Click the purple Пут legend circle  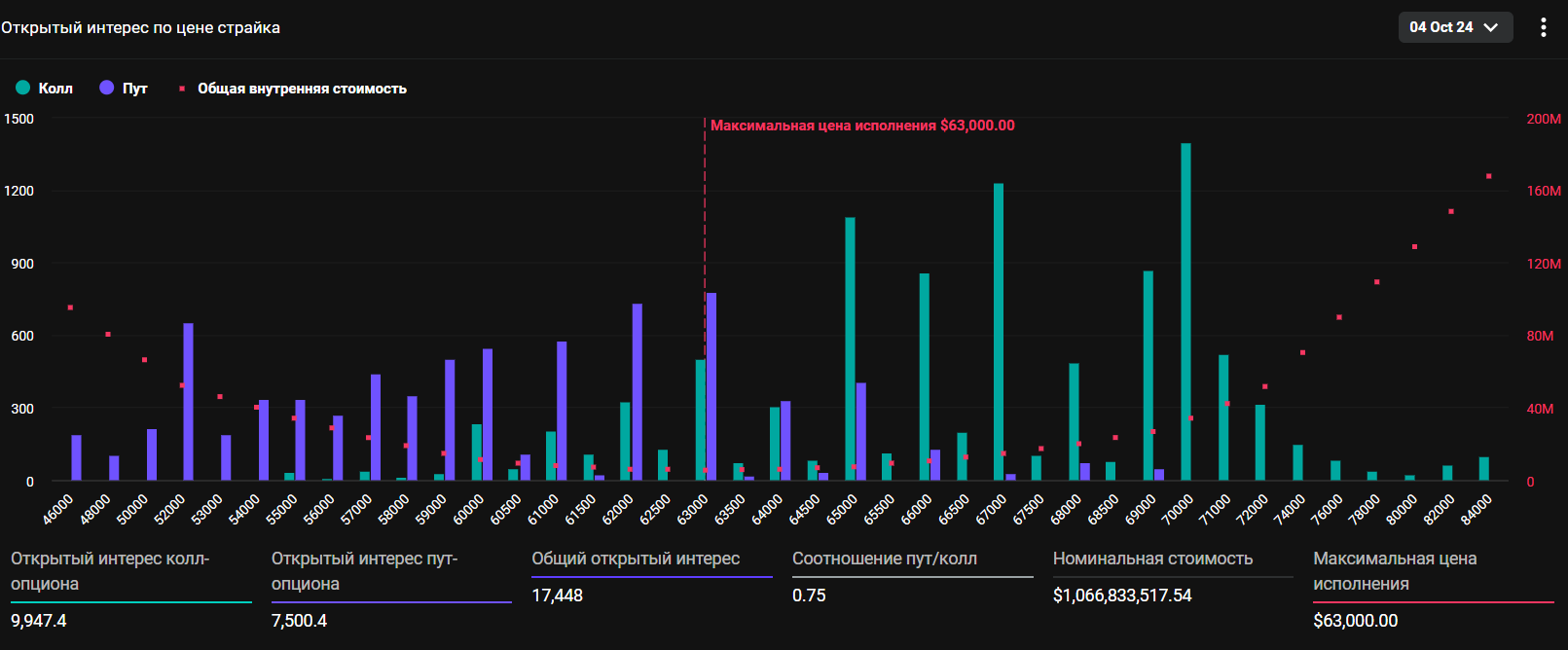(107, 88)
